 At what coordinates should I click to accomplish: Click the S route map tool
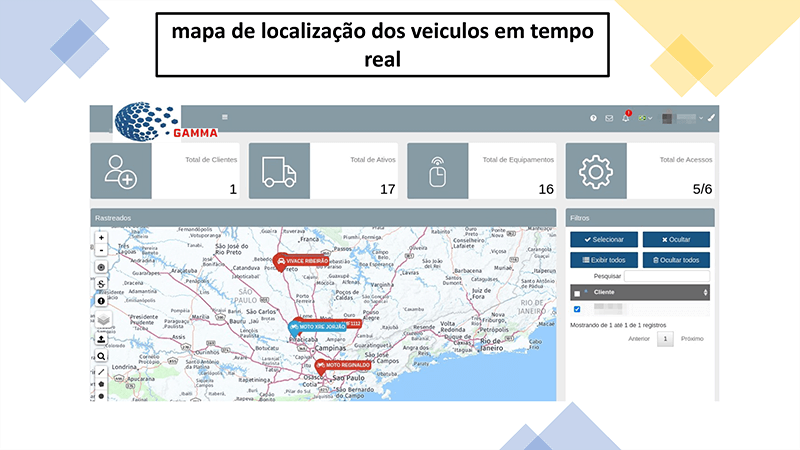pos(101,284)
